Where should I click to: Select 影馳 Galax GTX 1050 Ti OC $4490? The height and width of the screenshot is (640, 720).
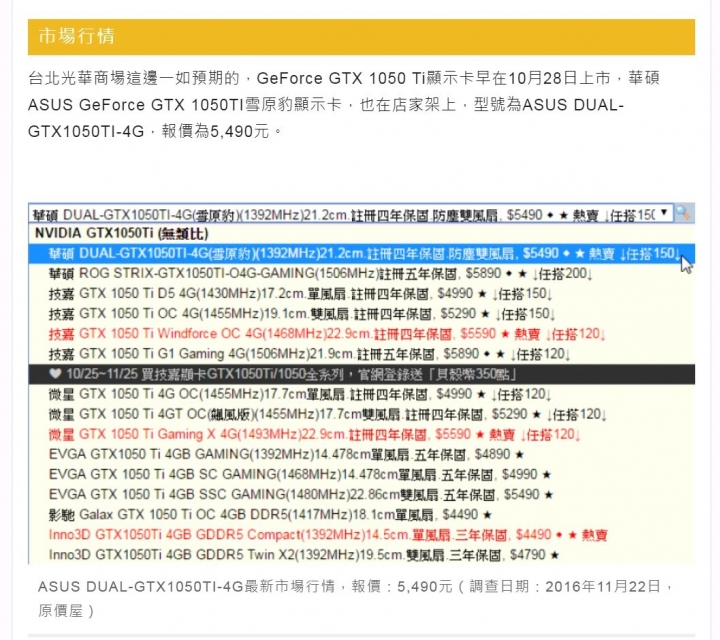(x=361, y=515)
